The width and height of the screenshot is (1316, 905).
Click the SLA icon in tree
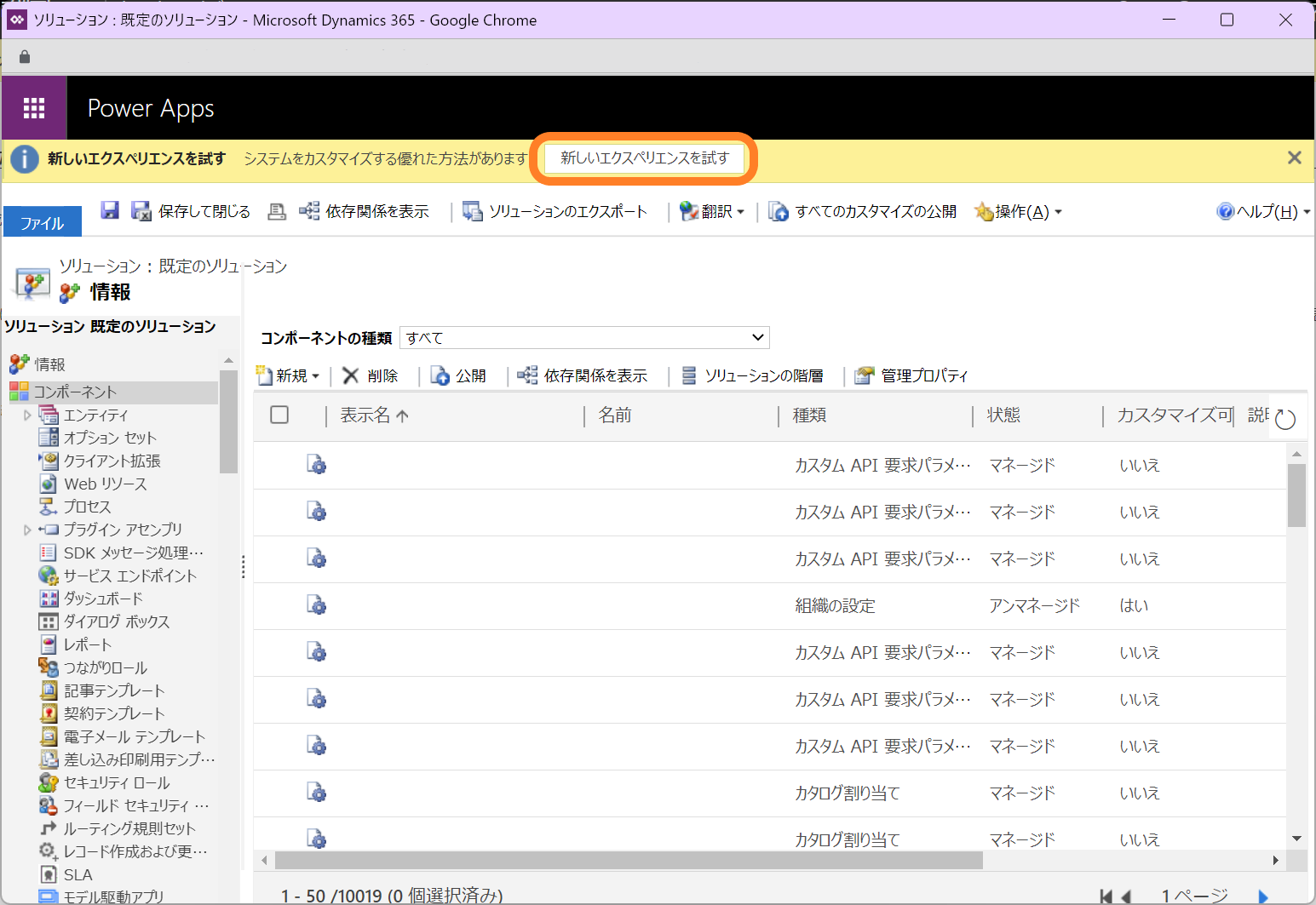[x=49, y=874]
